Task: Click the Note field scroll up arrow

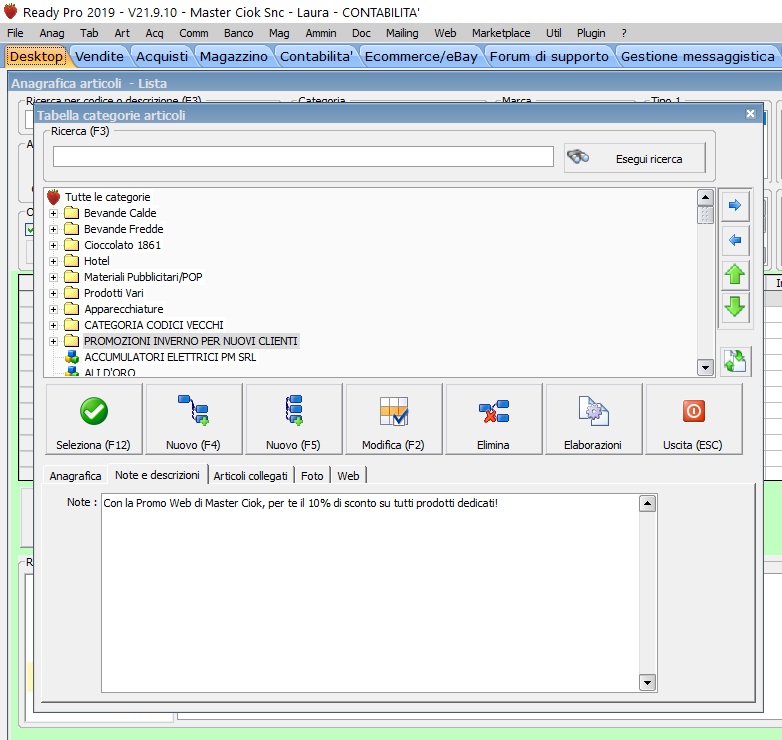Action: [x=647, y=504]
